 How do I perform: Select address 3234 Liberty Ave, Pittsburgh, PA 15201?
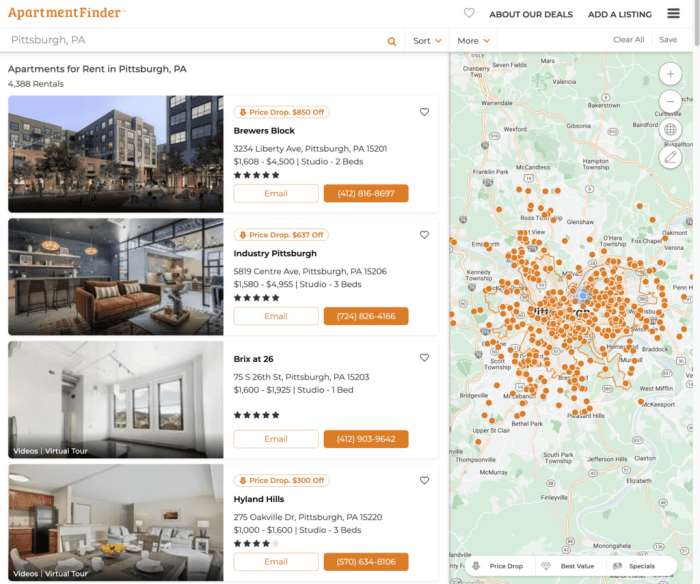(310, 149)
